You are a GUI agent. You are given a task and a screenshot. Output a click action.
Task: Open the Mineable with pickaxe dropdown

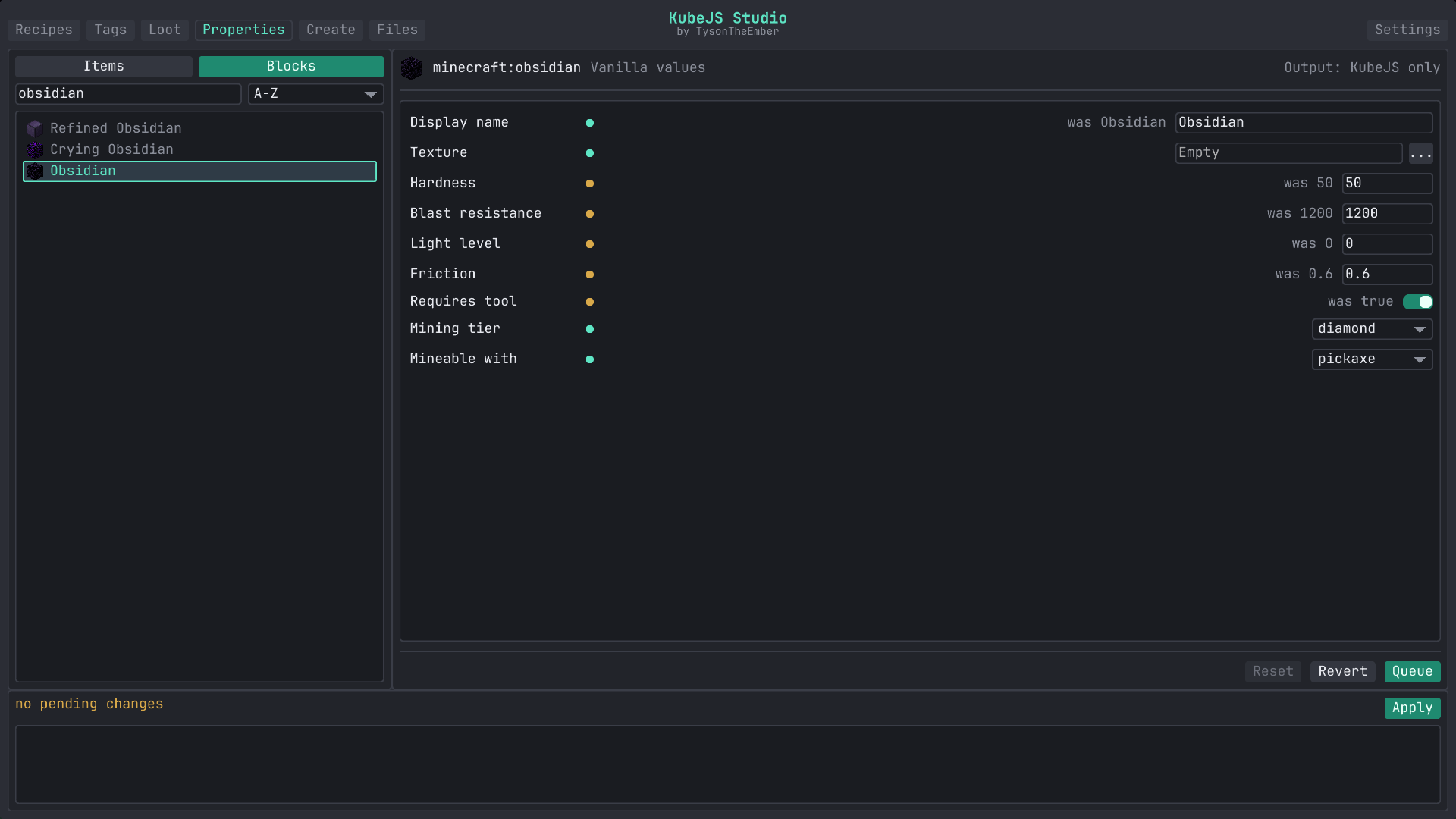[1372, 359]
